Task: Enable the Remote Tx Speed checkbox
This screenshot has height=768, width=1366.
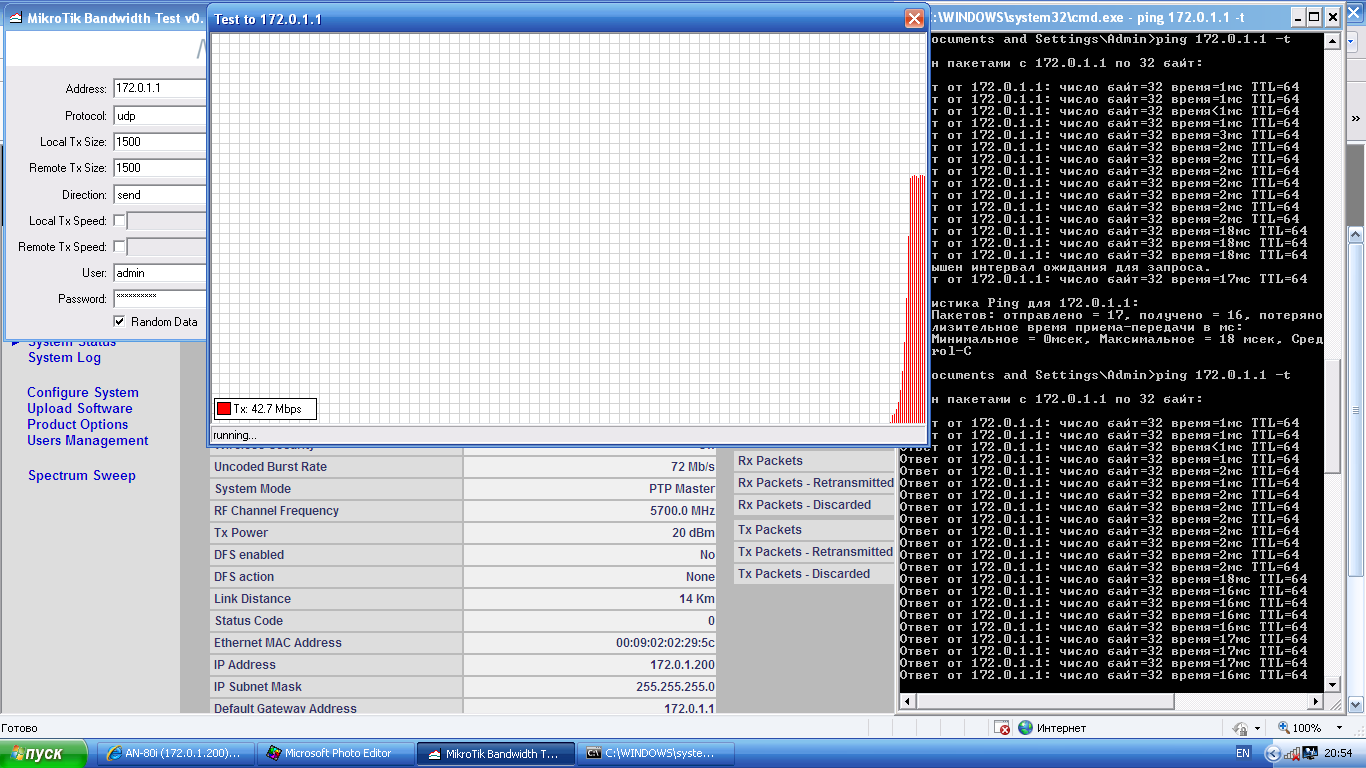Action: click(119, 246)
